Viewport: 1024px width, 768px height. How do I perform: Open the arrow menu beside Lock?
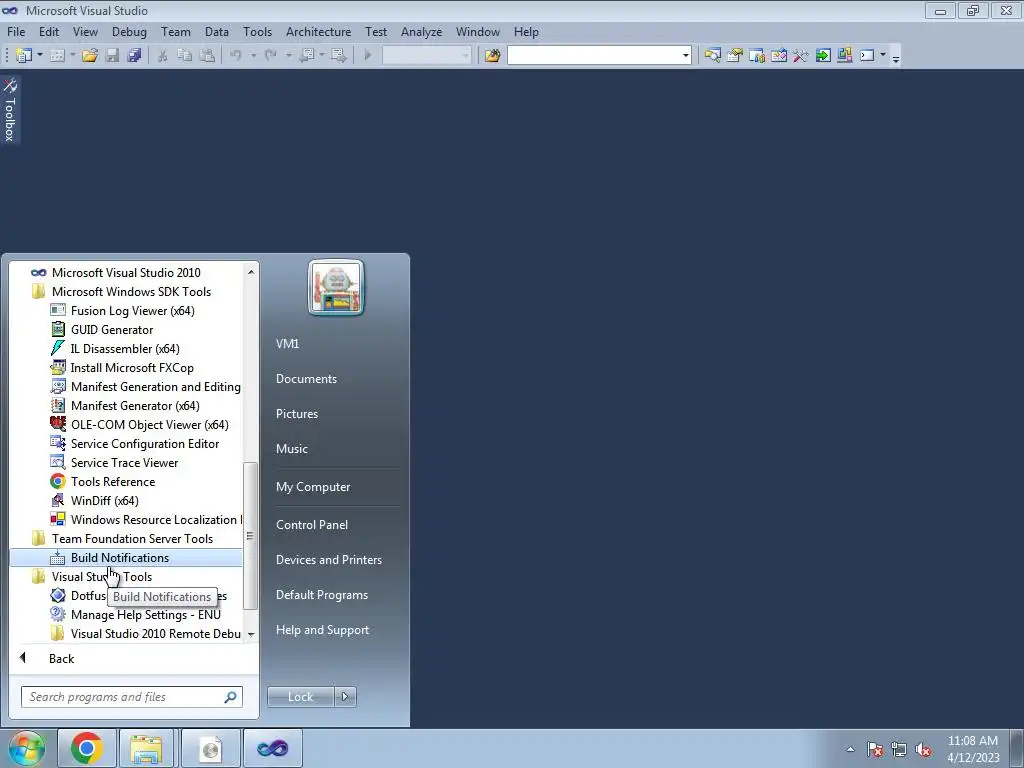click(x=345, y=697)
